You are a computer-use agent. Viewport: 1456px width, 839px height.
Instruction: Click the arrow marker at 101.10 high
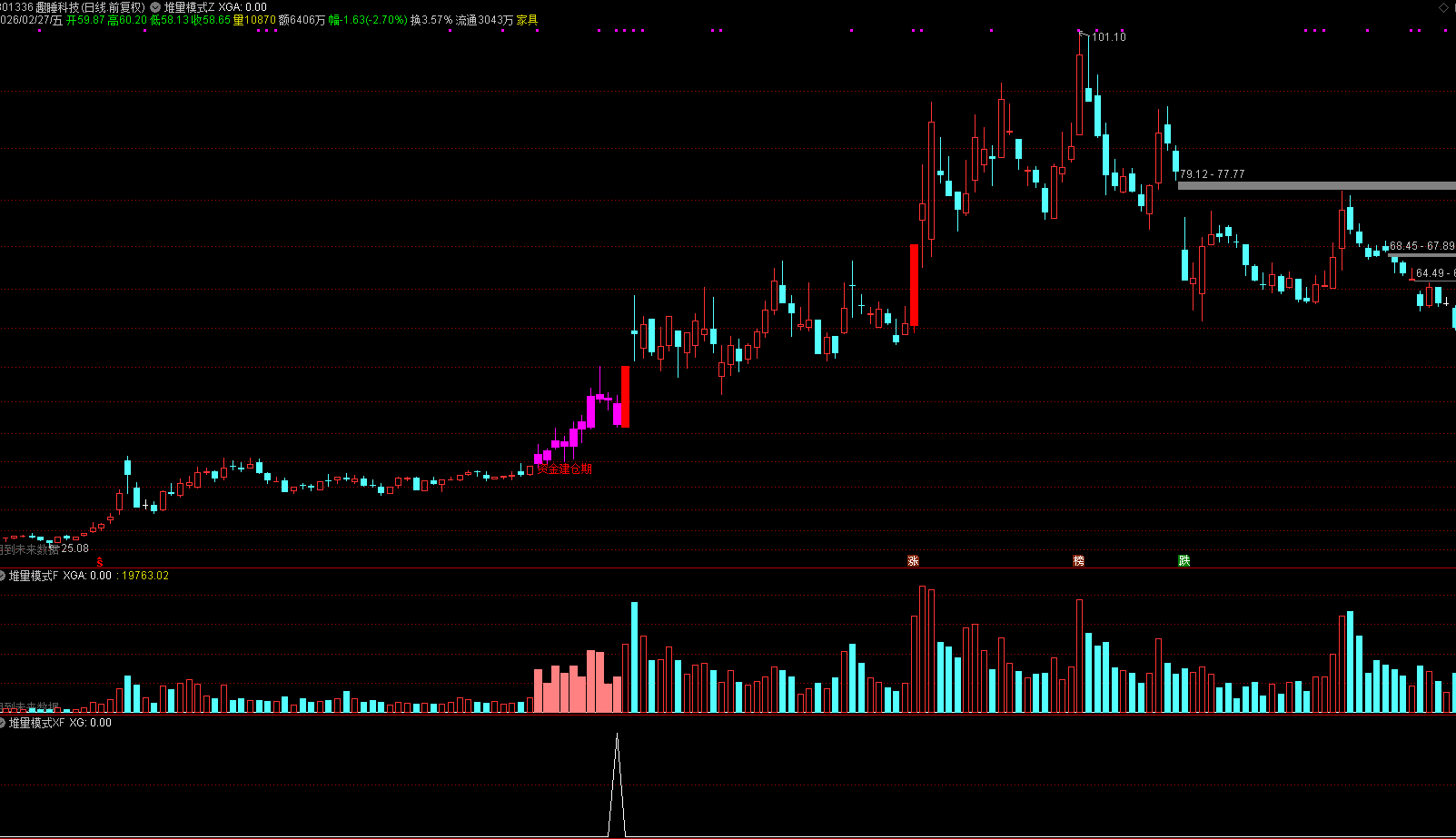1081,35
